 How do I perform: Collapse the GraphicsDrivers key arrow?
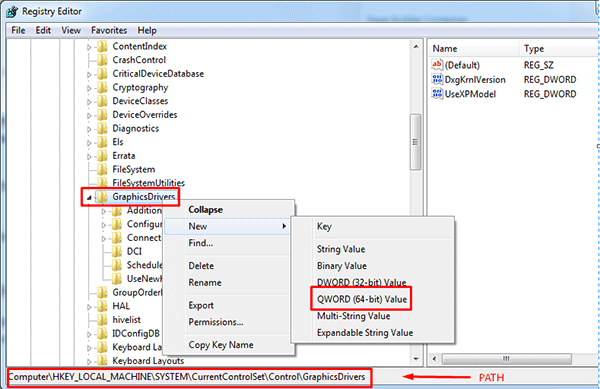click(89, 197)
